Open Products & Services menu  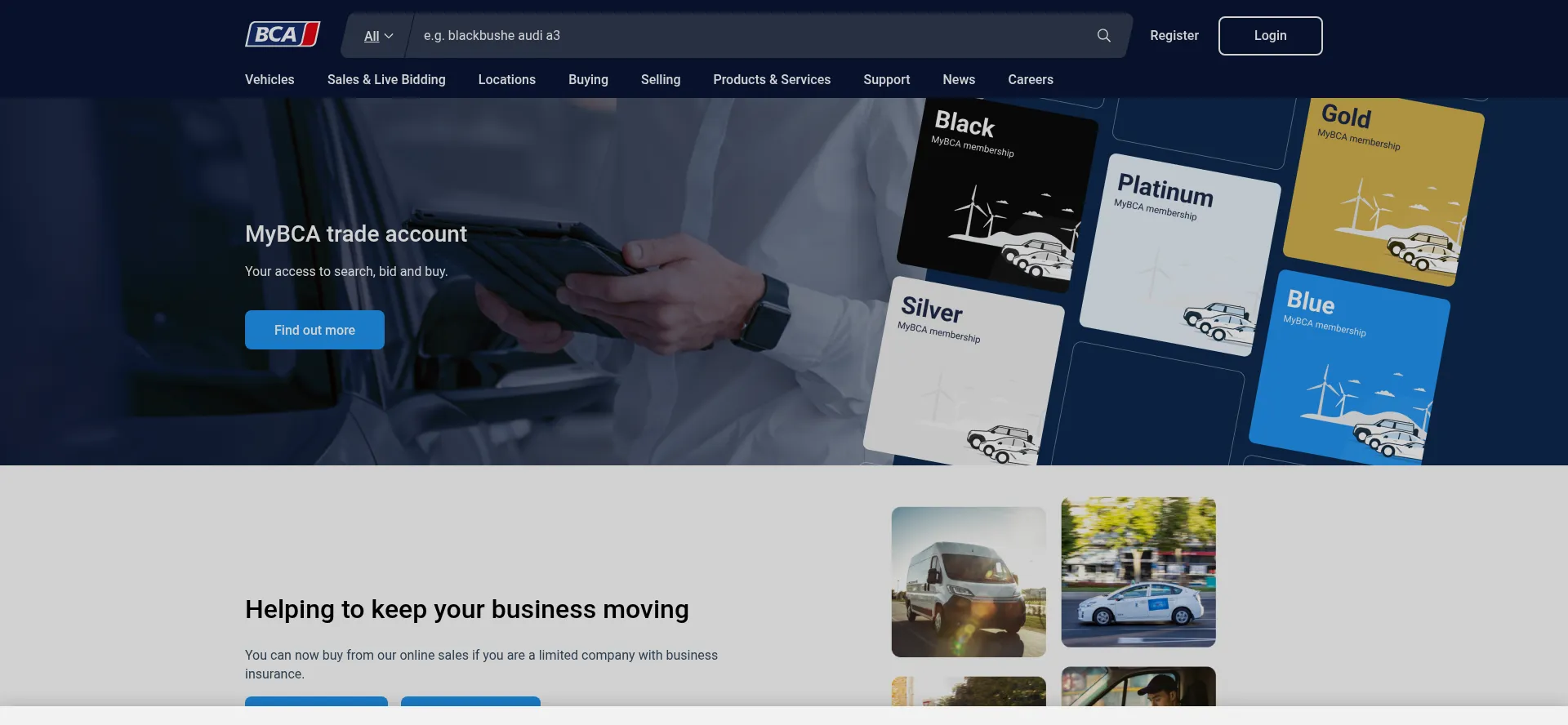tap(771, 80)
